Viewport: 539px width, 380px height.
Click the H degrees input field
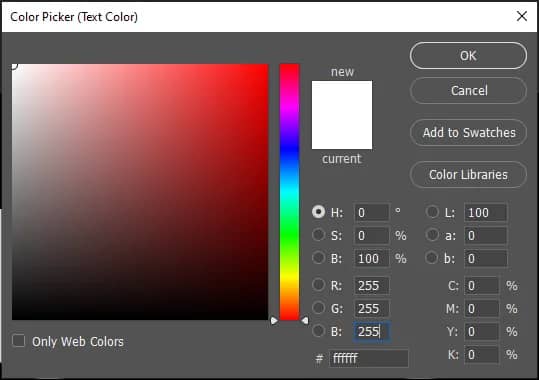[372, 213]
